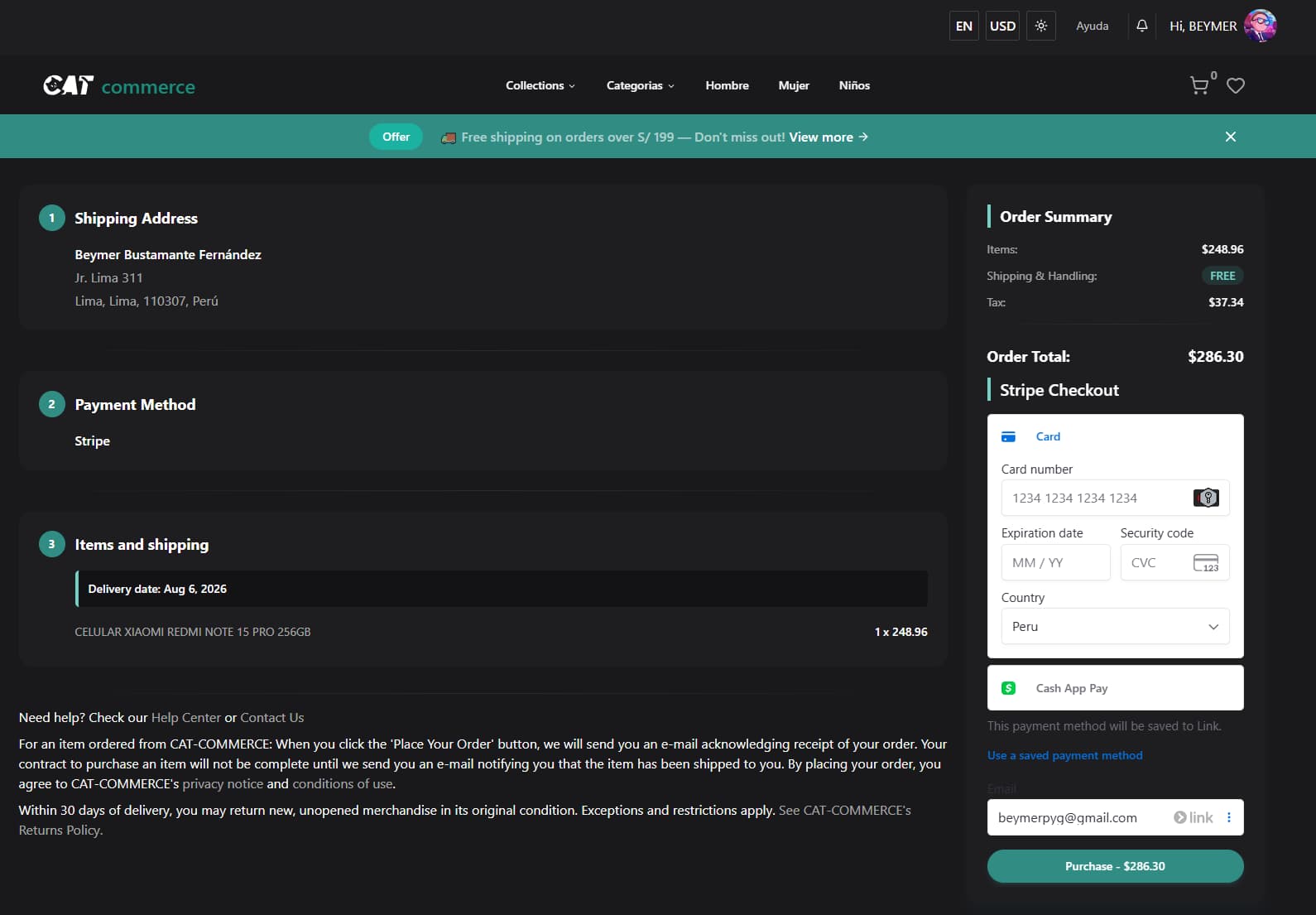The height and width of the screenshot is (915, 1316).
Task: Click Lima, Lima, 110307, Perú text
Action: click(x=146, y=301)
